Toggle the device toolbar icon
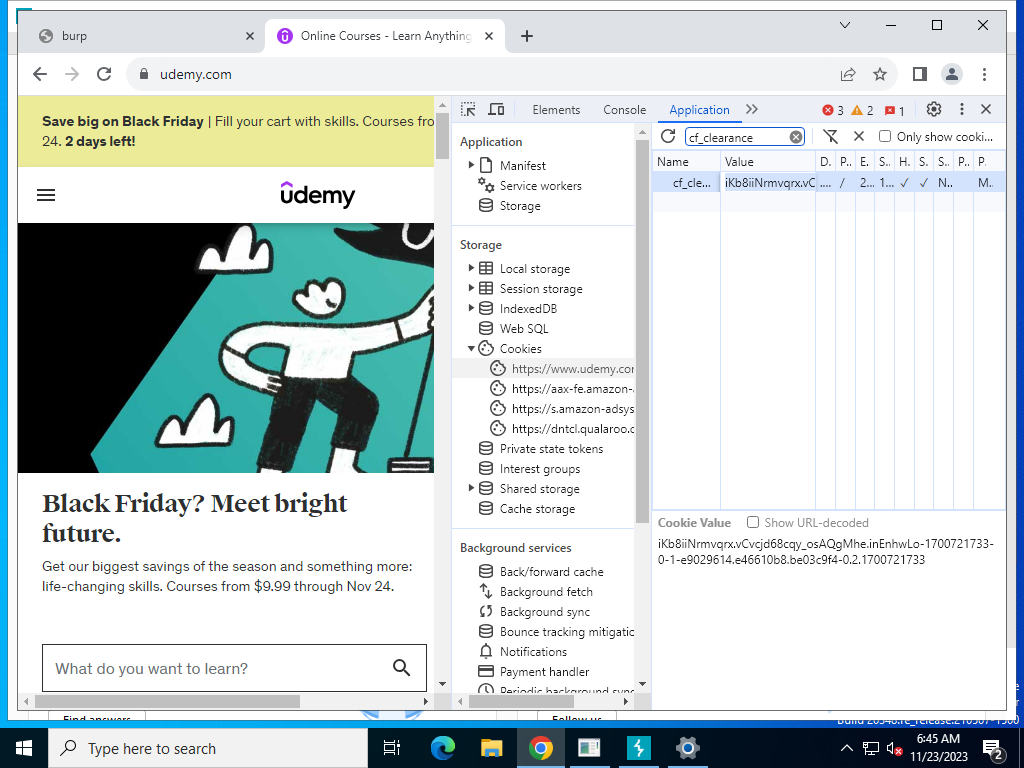1024x768 pixels. (496, 110)
